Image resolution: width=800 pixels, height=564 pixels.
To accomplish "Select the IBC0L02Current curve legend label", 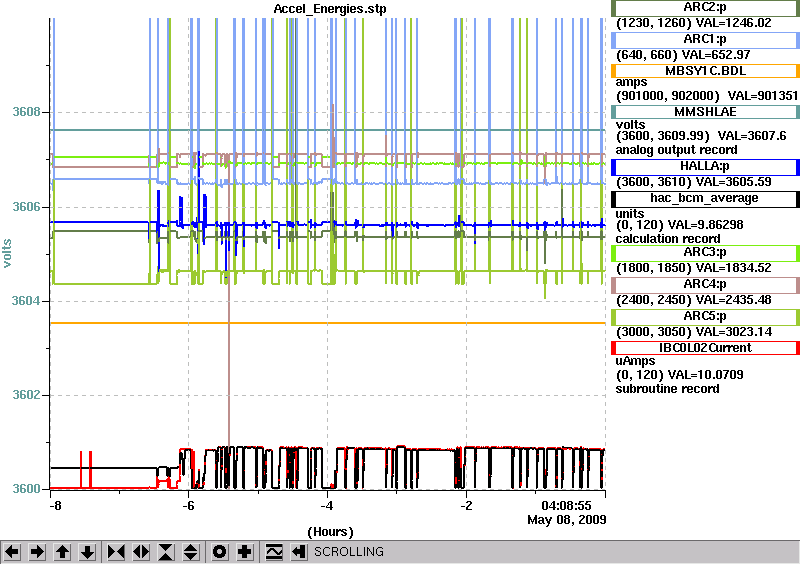I will 705,348.
